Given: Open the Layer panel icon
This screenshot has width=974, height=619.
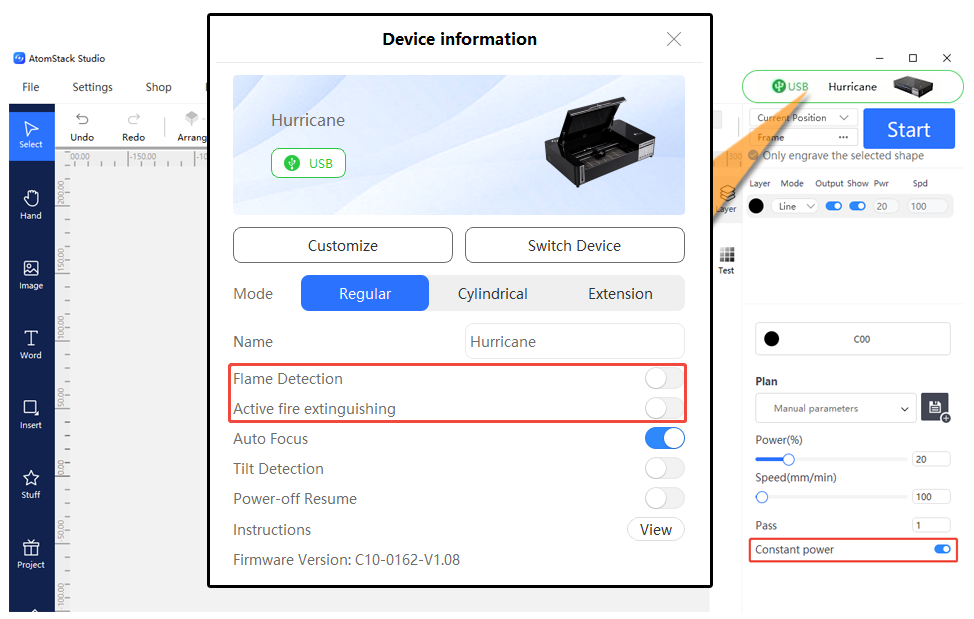Looking at the screenshot, I should [727, 198].
